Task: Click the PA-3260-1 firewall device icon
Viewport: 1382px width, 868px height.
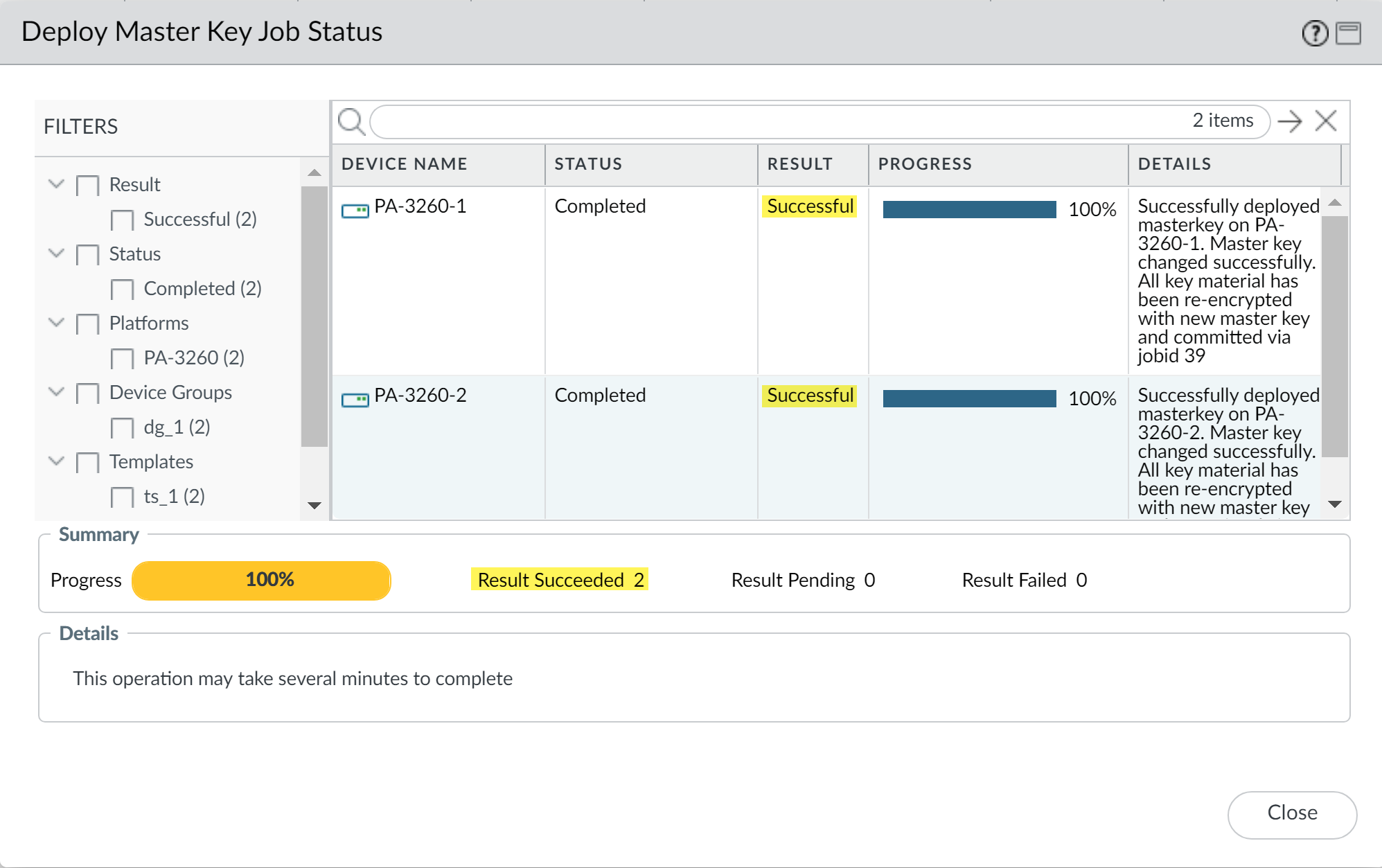Action: click(355, 211)
